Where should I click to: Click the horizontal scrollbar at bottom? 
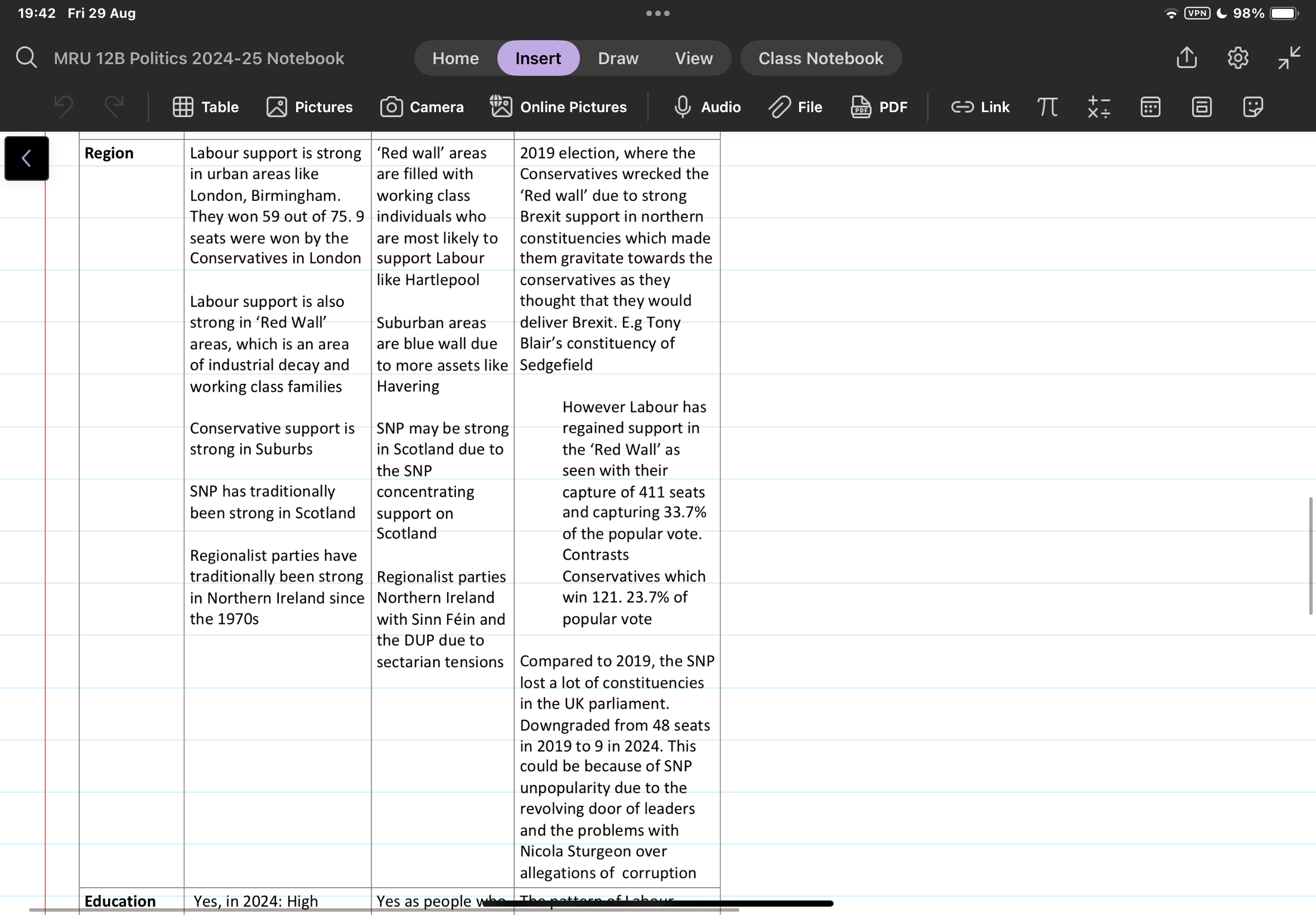(x=384, y=909)
